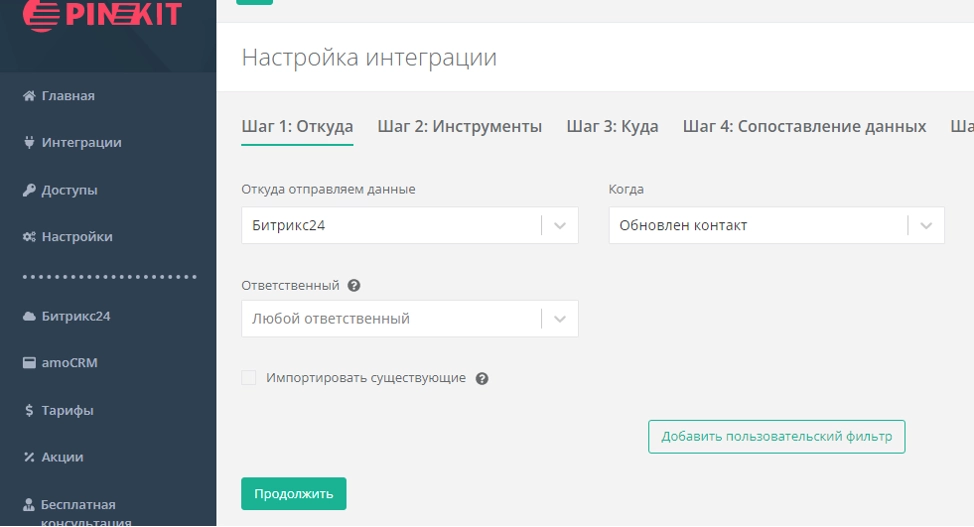The height and width of the screenshot is (527, 974).
Task: Click the home icon beside Главная
Action: point(29,96)
